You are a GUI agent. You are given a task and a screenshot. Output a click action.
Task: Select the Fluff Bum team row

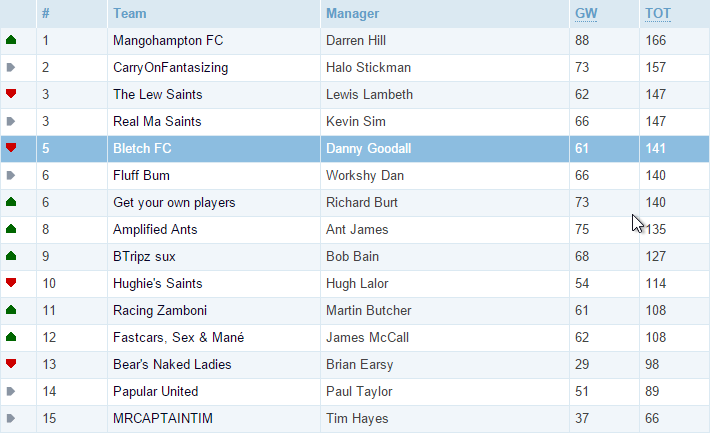point(355,176)
